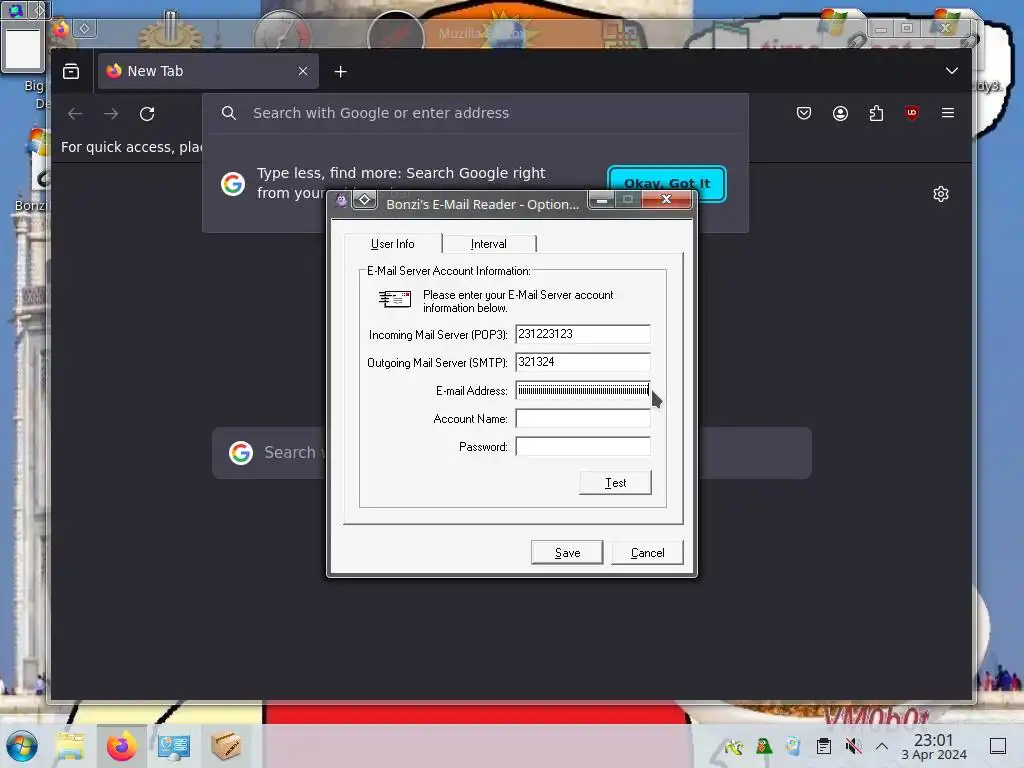Screen dimensions: 1024x768
Task: Click the show desktop button
Action: point(998,746)
